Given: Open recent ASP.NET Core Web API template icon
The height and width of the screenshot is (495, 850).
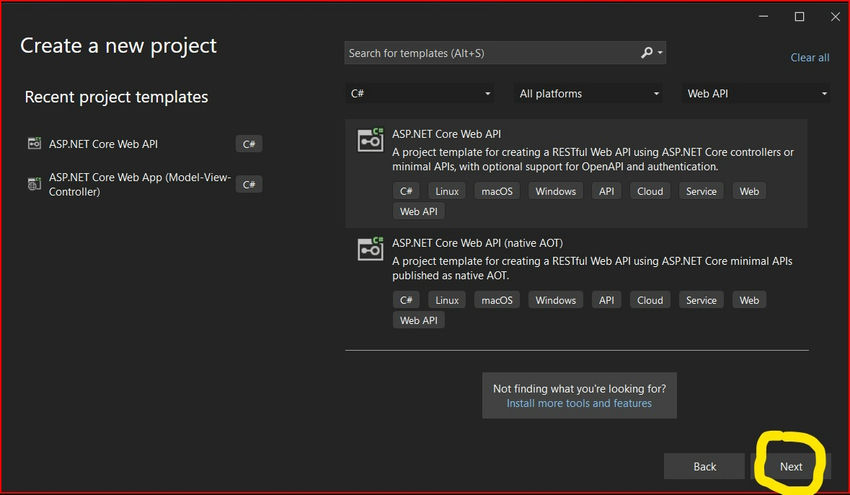Looking at the screenshot, I should [x=34, y=143].
